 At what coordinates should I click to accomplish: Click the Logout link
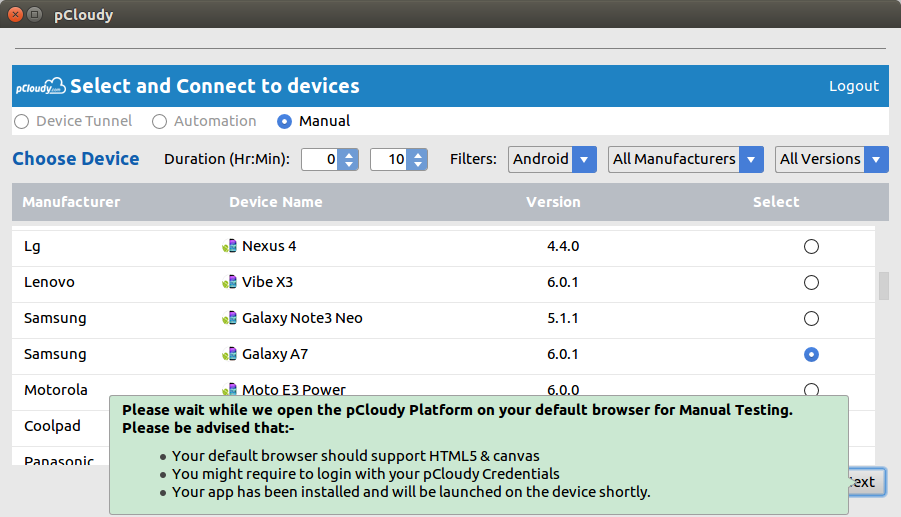pyautogui.click(x=853, y=86)
